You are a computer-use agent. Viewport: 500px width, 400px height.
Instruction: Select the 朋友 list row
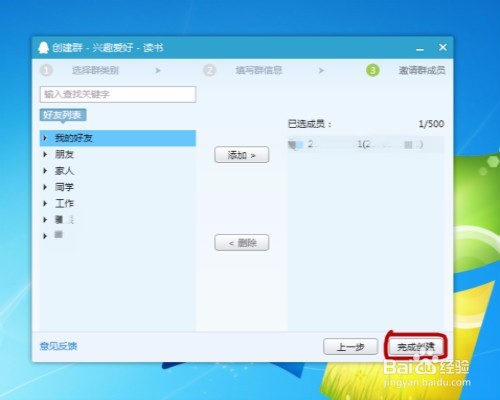point(118,154)
